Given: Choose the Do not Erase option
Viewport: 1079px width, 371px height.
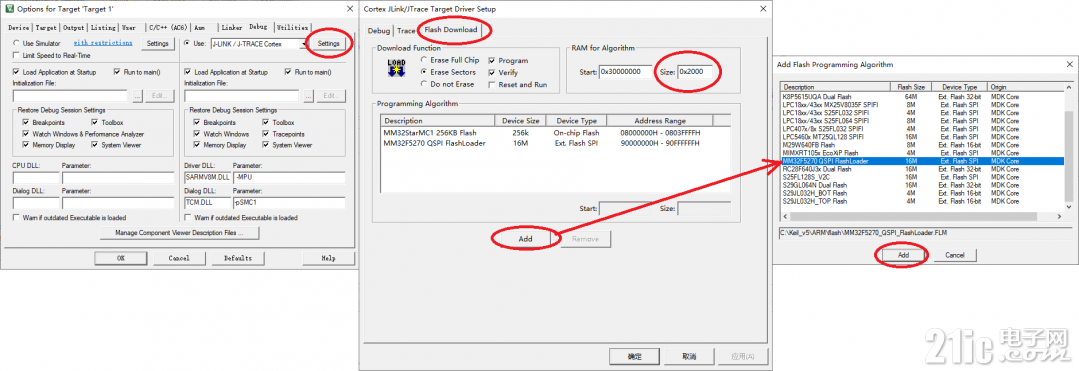Looking at the screenshot, I should (x=424, y=84).
